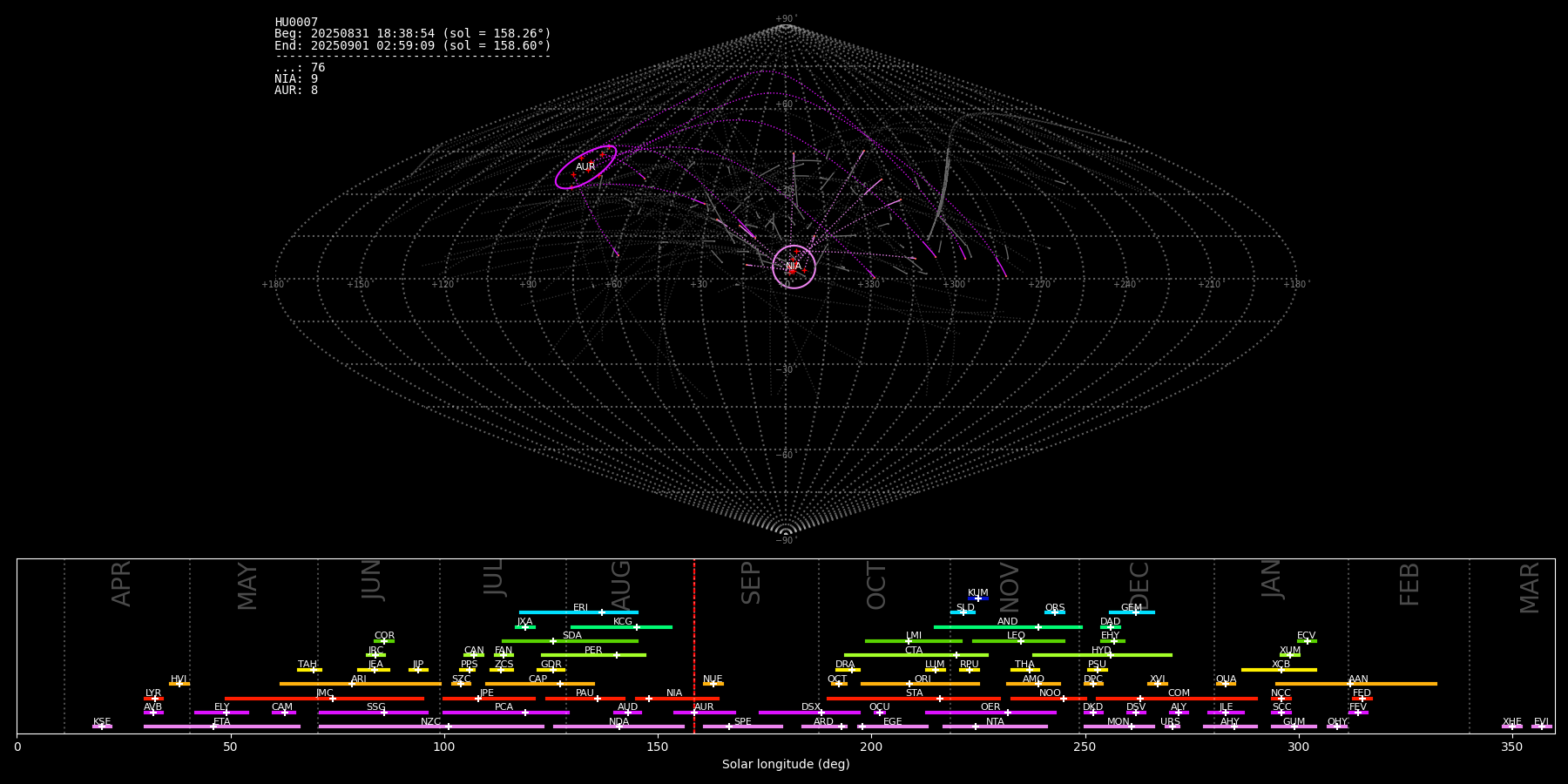This screenshot has width=1568, height=784.
Task: Click the SDA green shower bar
Action: [x=570, y=641]
